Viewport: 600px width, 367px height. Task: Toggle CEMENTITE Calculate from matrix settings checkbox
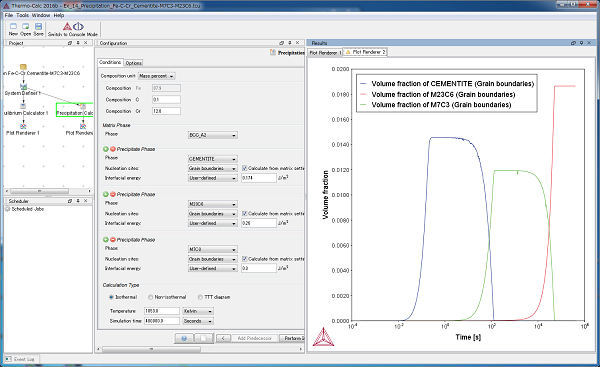245,168
